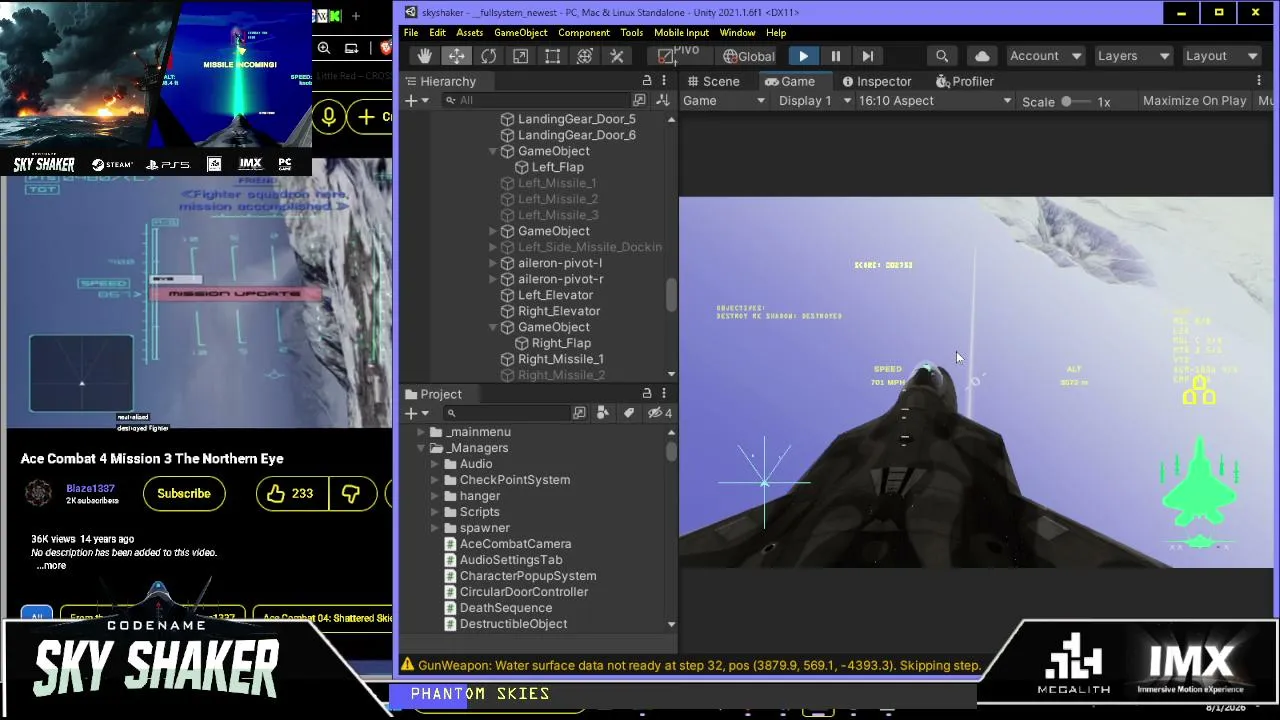The image size is (1280, 720).
Task: Toggle Pivot/Center handle position
Action: [680, 56]
